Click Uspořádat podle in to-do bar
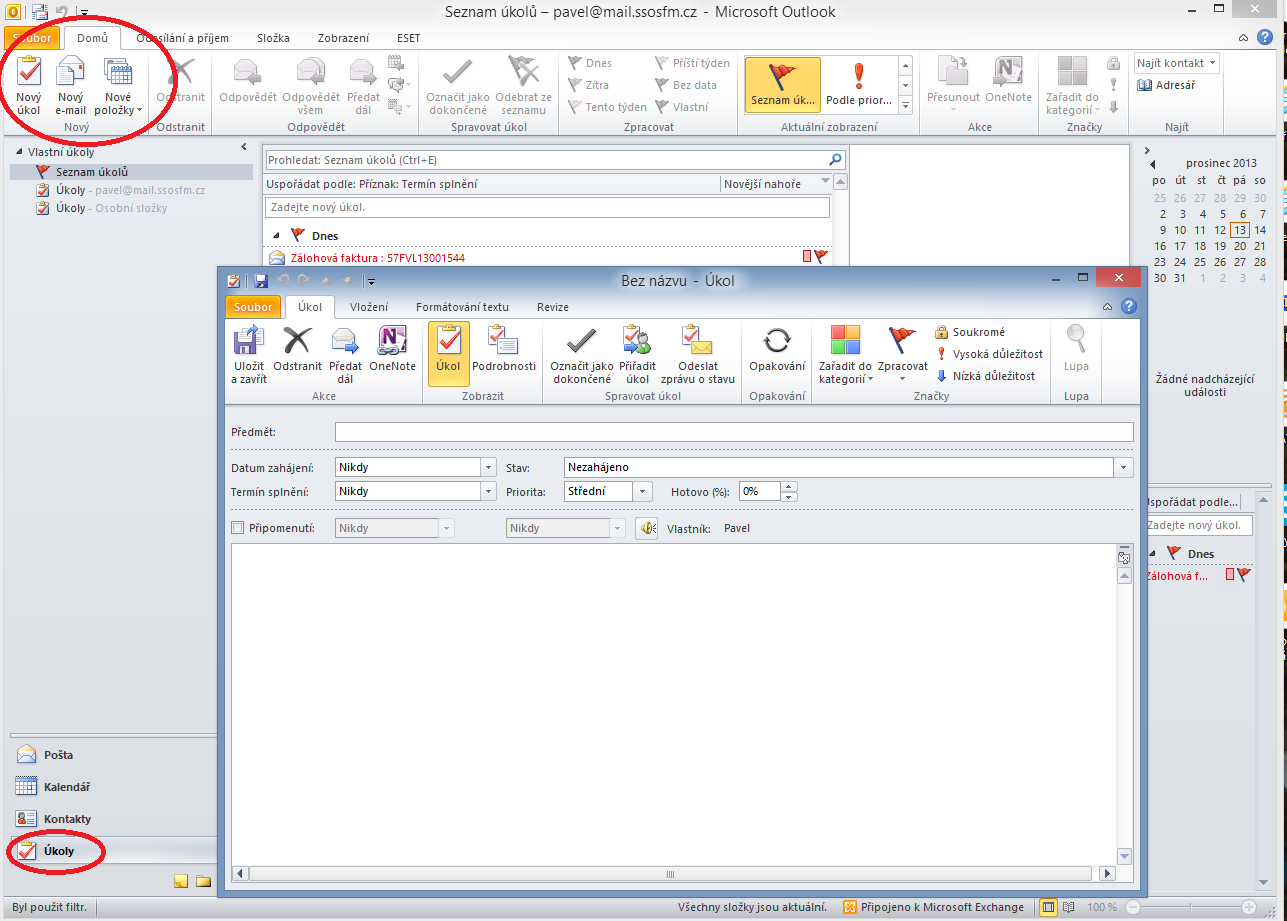This screenshot has height=921, width=1287. coord(1192,502)
